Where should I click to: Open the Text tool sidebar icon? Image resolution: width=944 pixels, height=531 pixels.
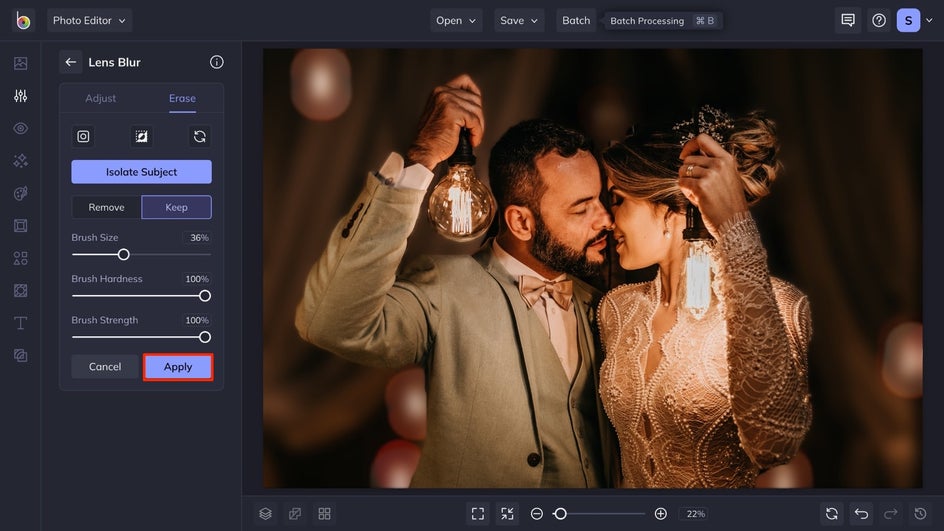pos(20,323)
